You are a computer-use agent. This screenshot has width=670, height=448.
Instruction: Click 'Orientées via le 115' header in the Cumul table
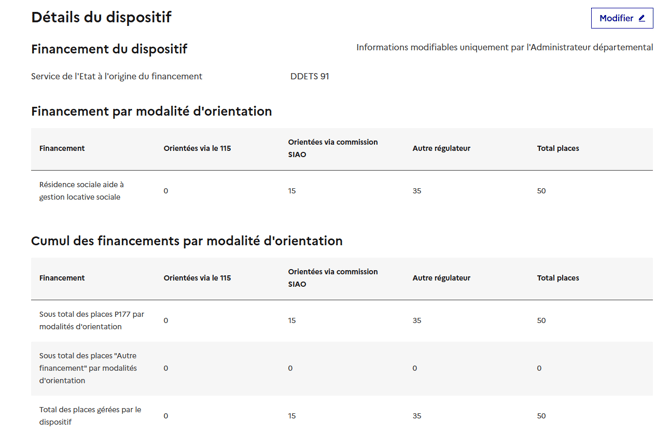point(197,278)
